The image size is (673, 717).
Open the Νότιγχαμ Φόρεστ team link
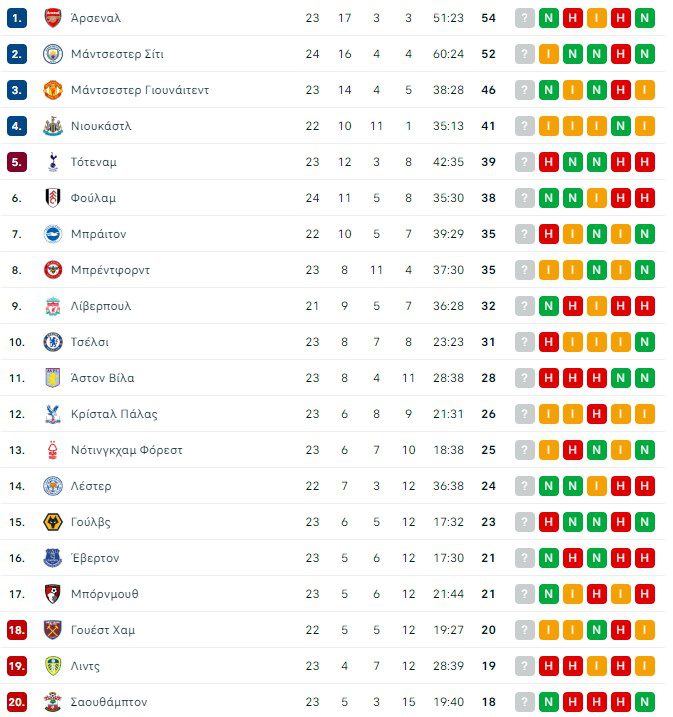click(x=126, y=450)
